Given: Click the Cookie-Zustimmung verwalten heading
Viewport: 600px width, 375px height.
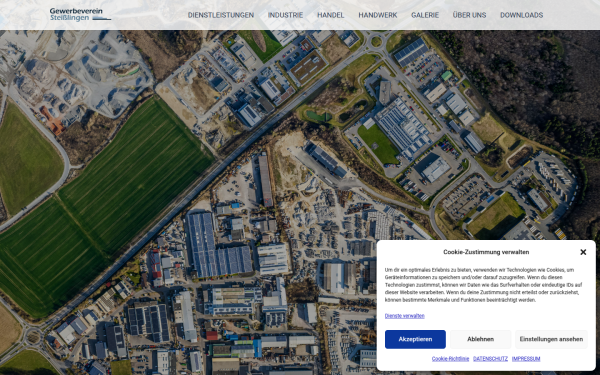Looking at the screenshot, I should [486, 252].
